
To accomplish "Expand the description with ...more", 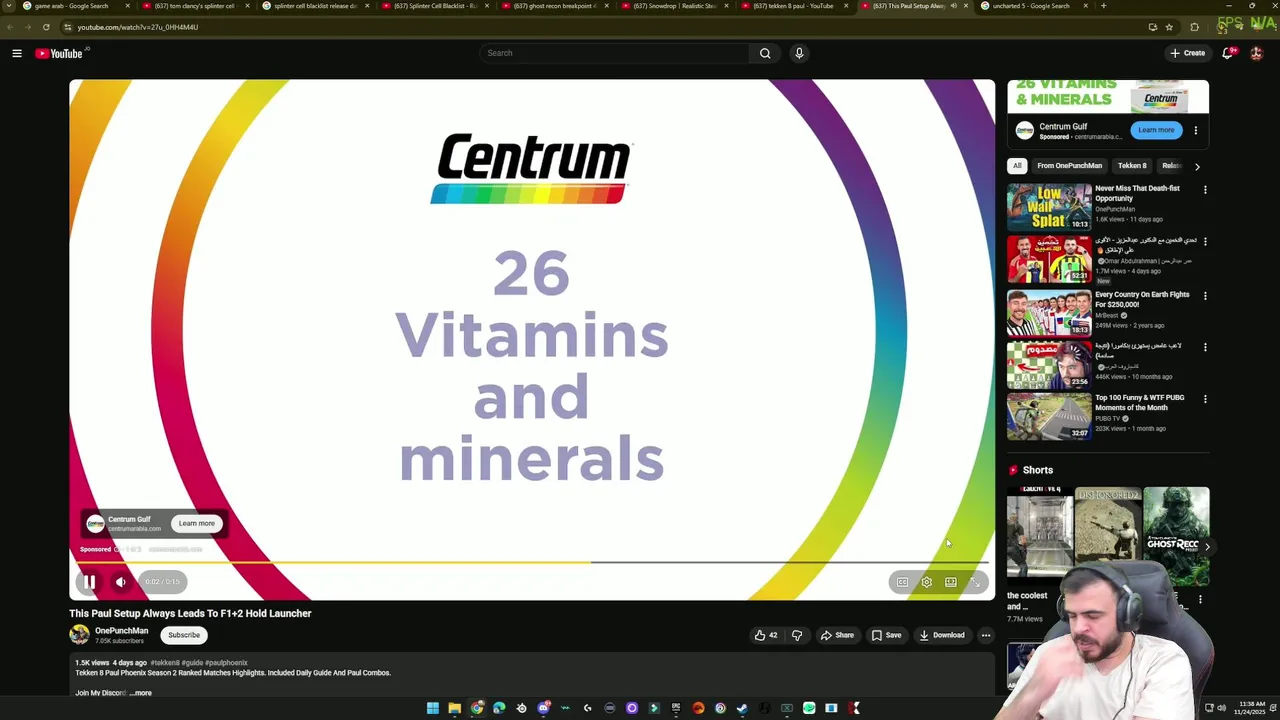I will [x=141, y=693].
